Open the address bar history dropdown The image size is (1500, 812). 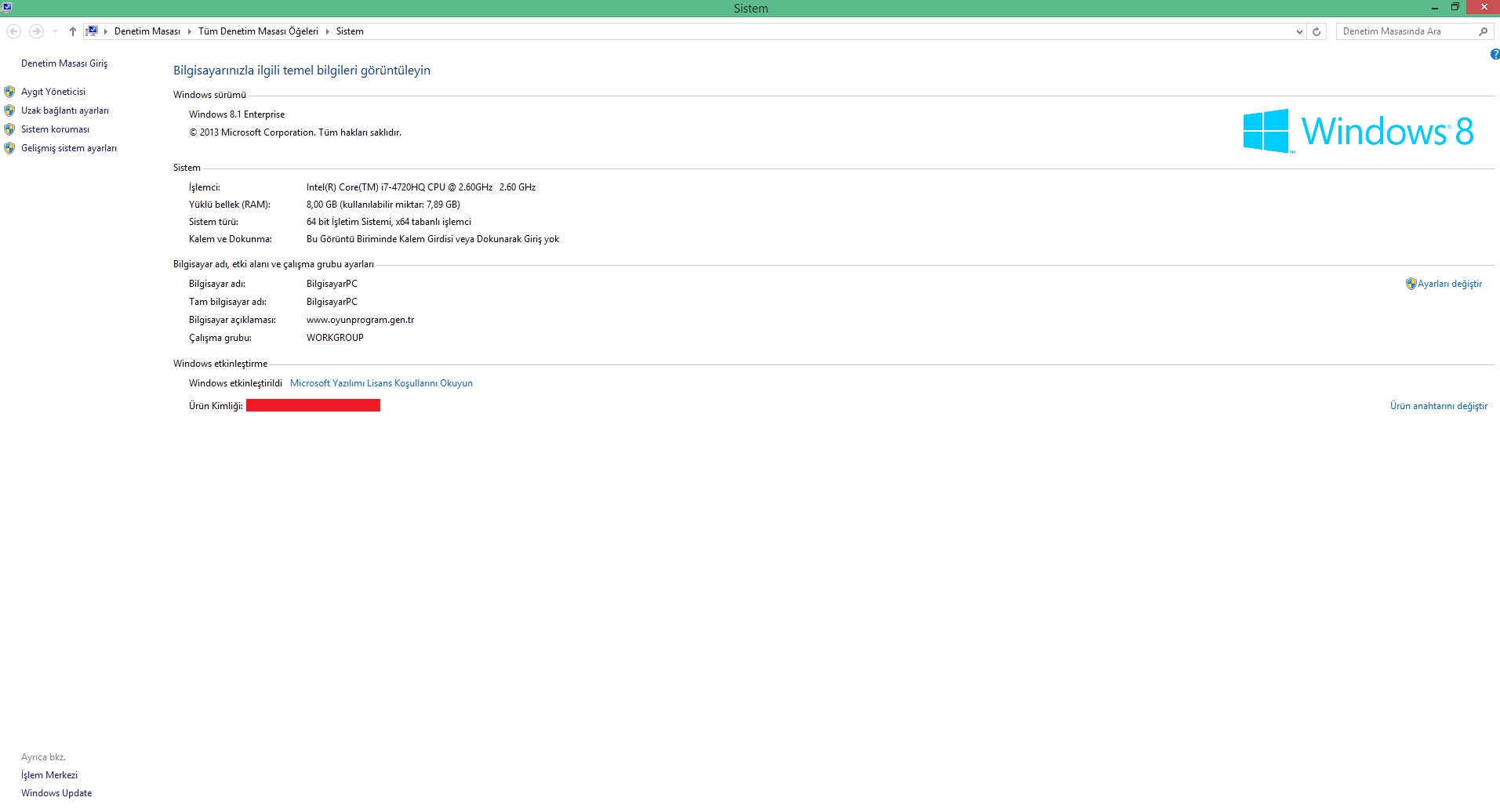1299,31
